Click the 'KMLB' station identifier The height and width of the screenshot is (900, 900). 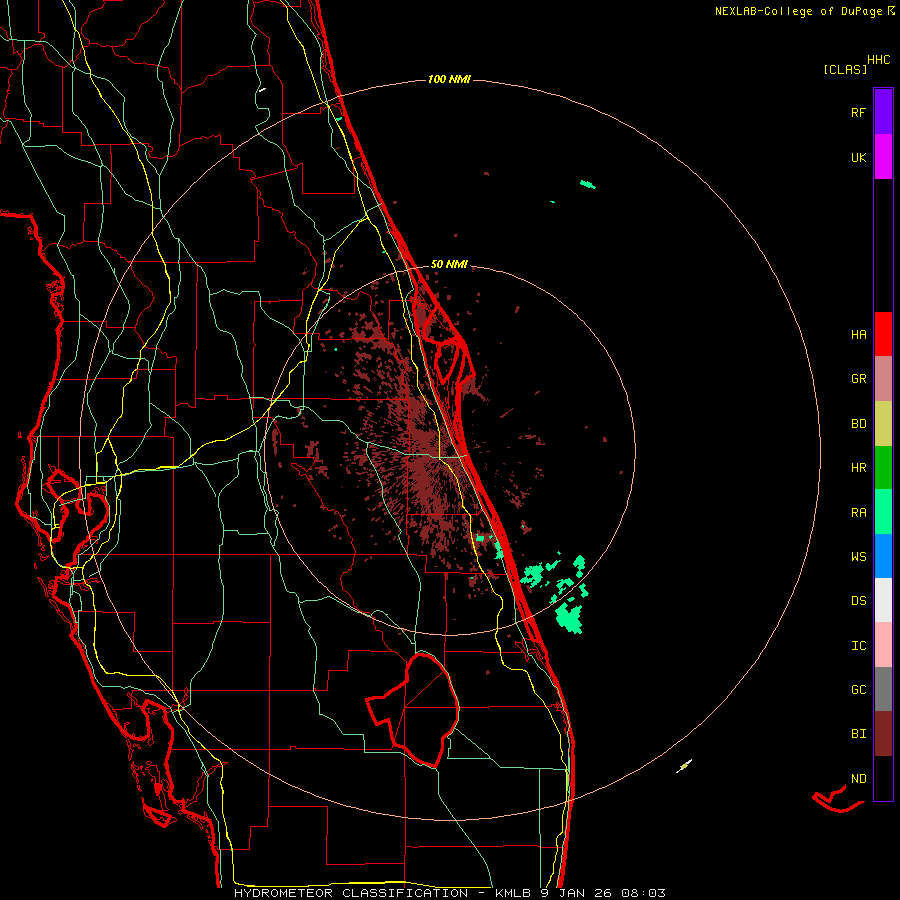(x=513, y=893)
